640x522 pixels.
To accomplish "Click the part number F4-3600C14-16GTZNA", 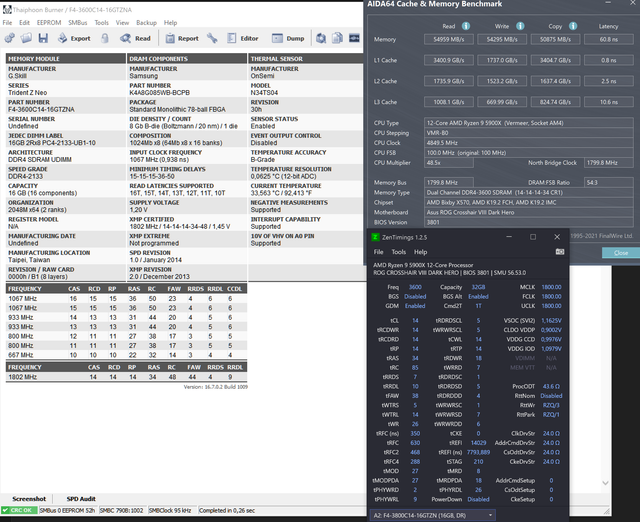I will coord(41,109).
